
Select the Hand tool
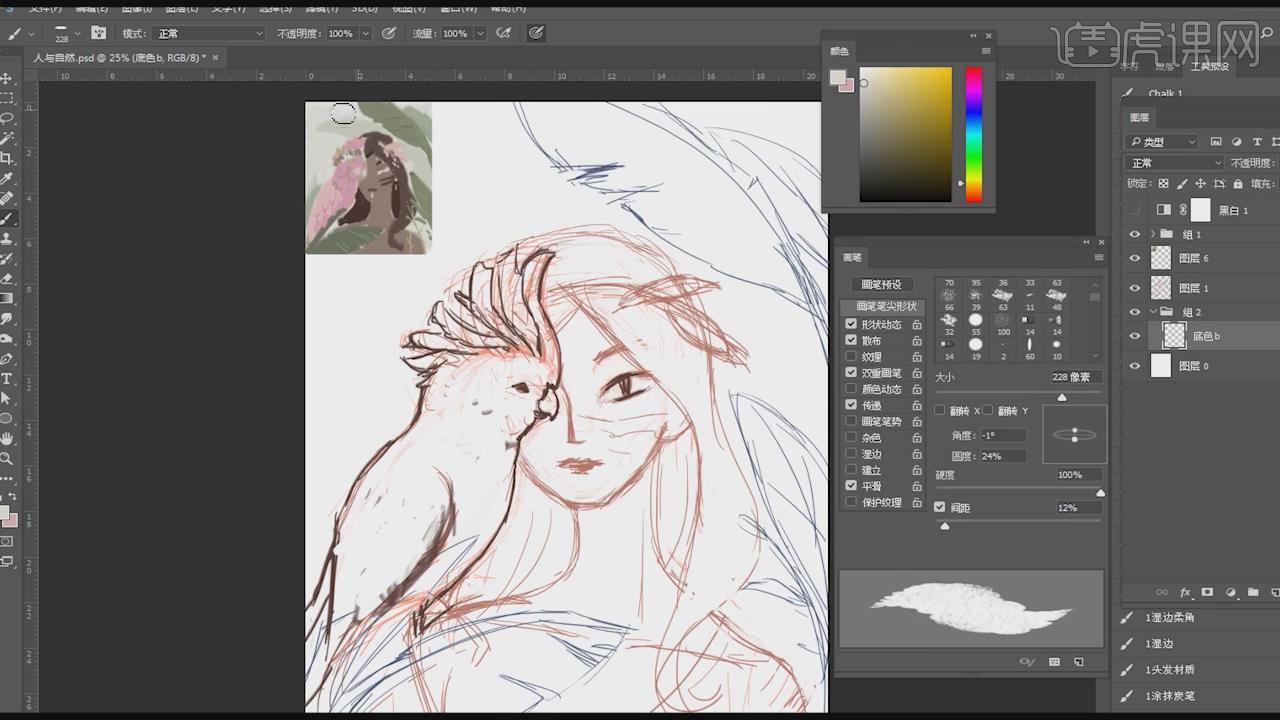7,438
